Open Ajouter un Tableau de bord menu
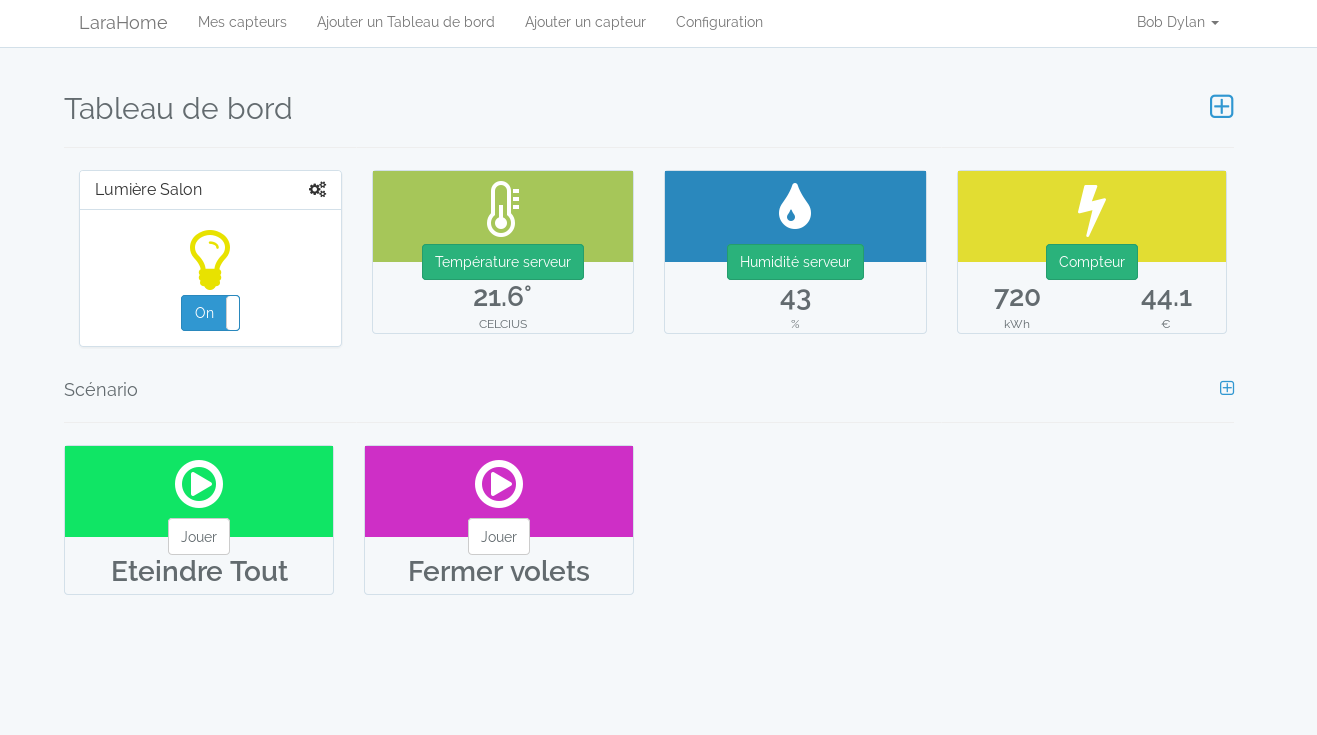This screenshot has width=1317, height=735. (406, 22)
